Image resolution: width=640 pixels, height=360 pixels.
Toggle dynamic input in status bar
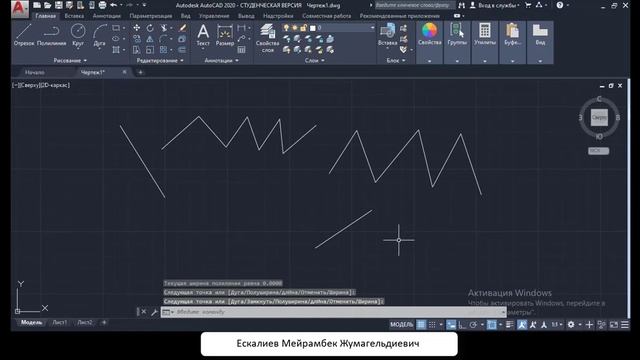(451, 324)
